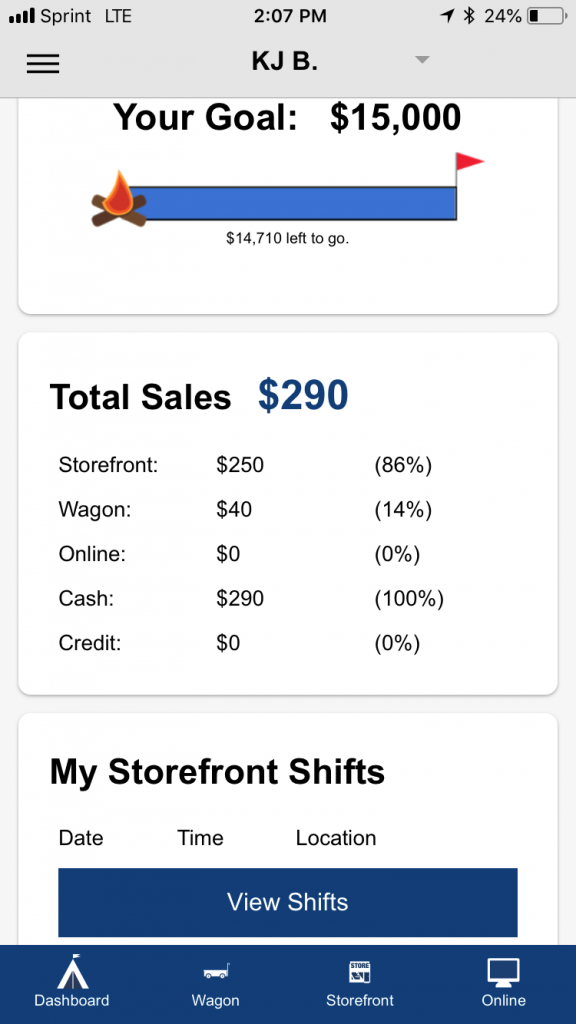Open the Storefront store icon
This screenshot has width=576, height=1024.
click(x=360, y=972)
